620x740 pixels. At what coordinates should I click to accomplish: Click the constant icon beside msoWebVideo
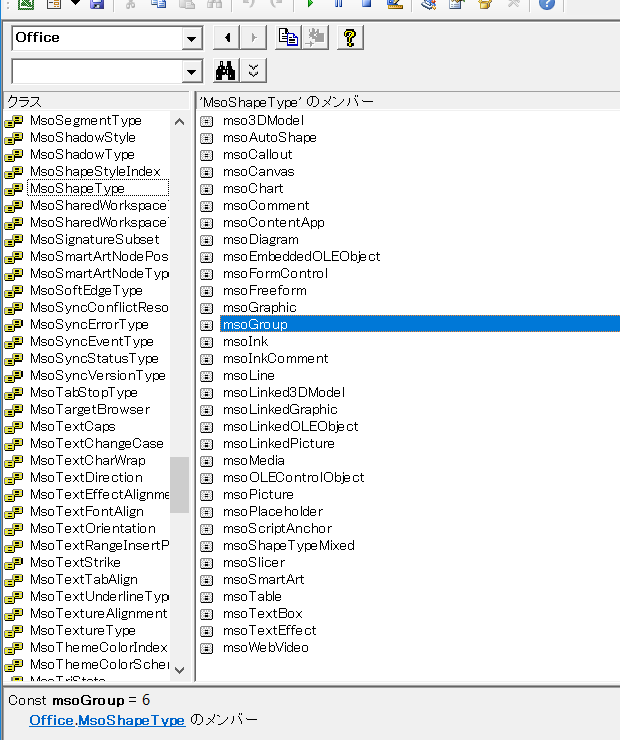tap(207, 648)
